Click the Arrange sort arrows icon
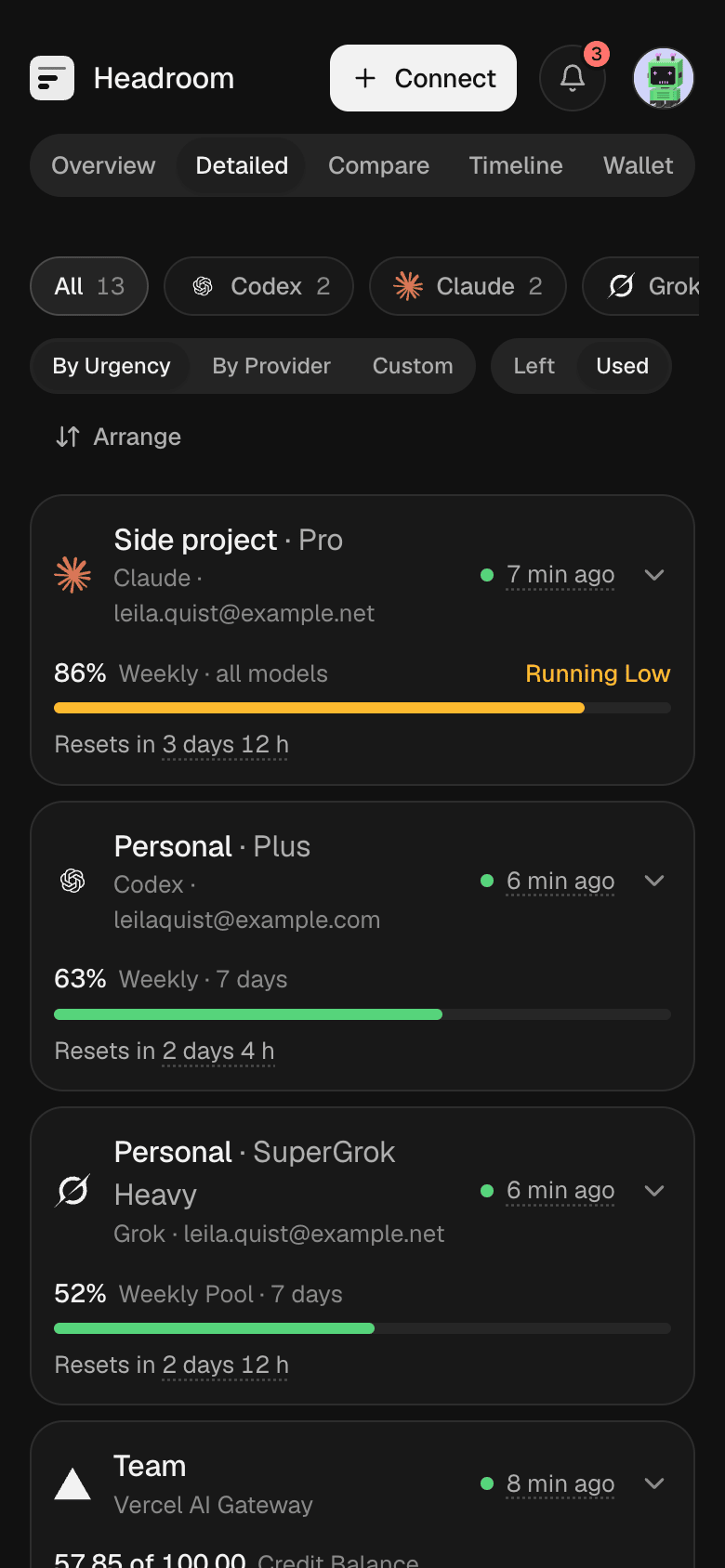 point(68,437)
